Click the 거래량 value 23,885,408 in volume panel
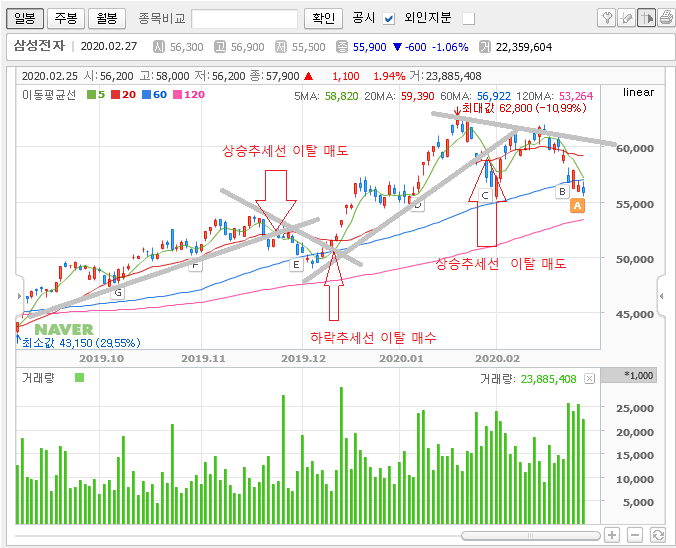The image size is (676, 548). [548, 379]
